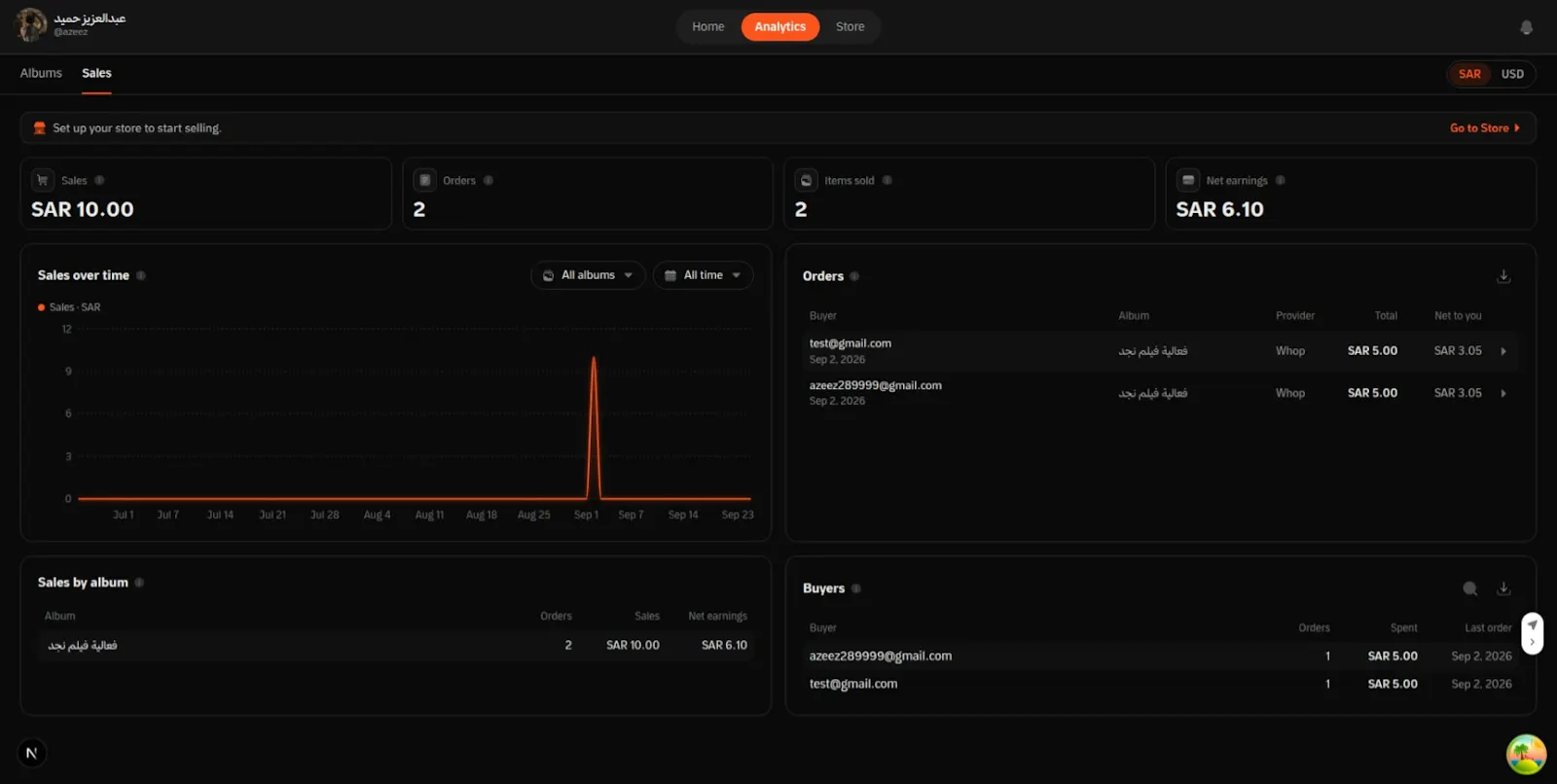Download the Orders list
1557x784 pixels.
pyautogui.click(x=1503, y=276)
